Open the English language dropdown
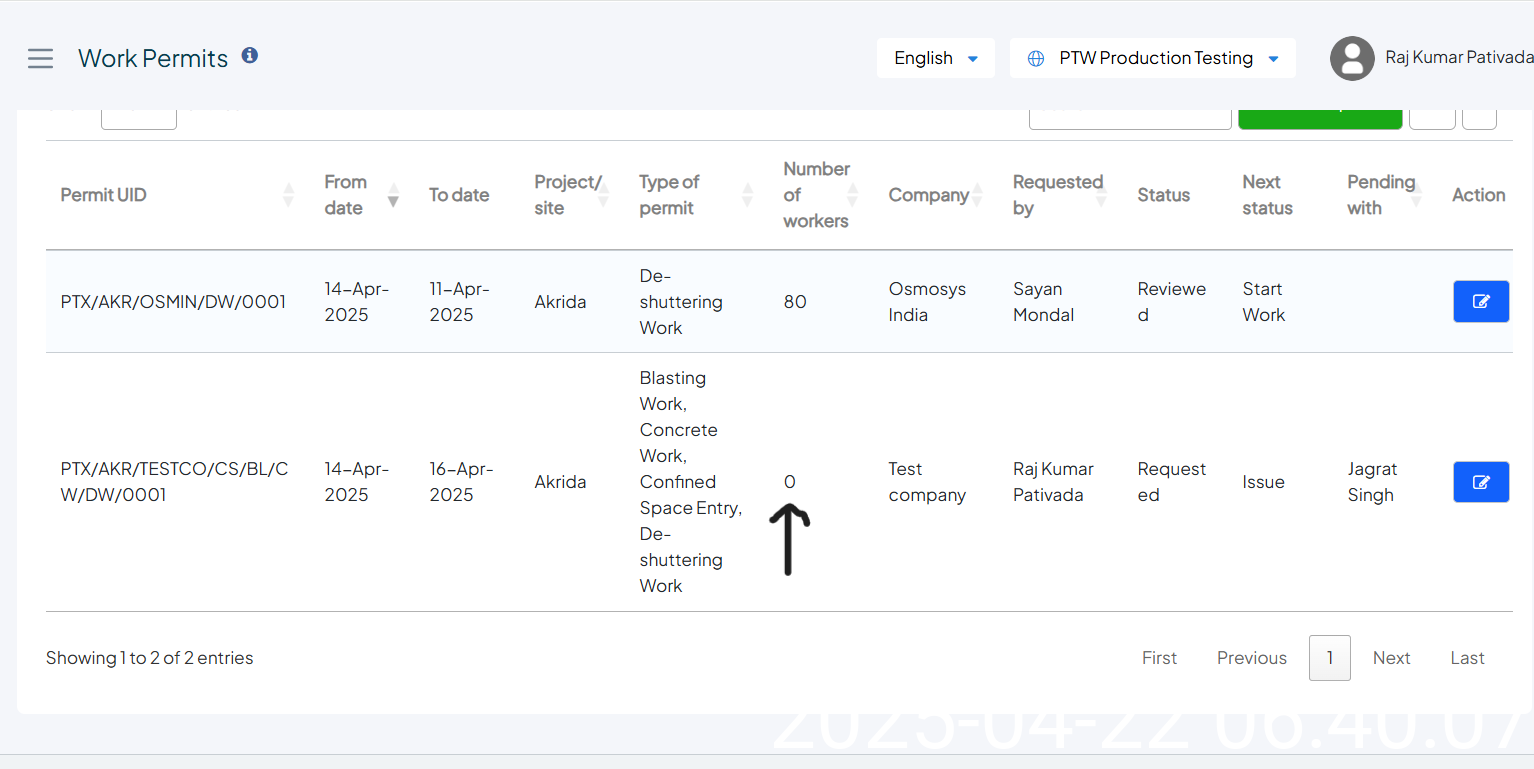Viewport: 1534px width, 769px height. point(935,59)
